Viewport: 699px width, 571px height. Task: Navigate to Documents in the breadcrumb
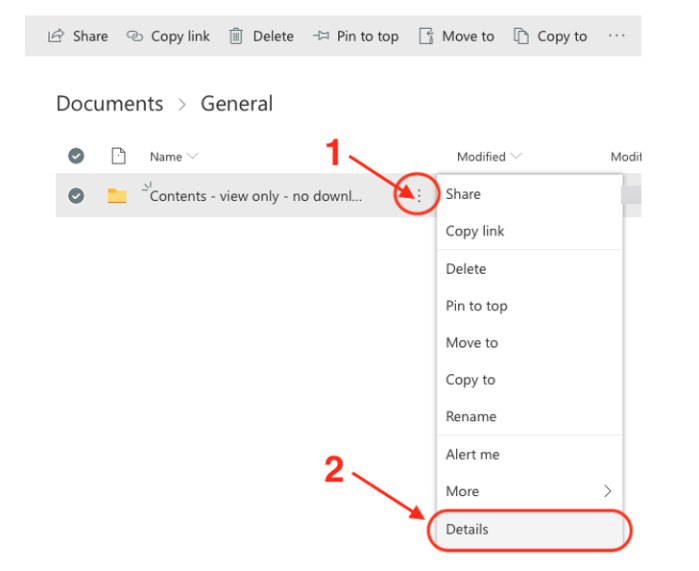(109, 104)
